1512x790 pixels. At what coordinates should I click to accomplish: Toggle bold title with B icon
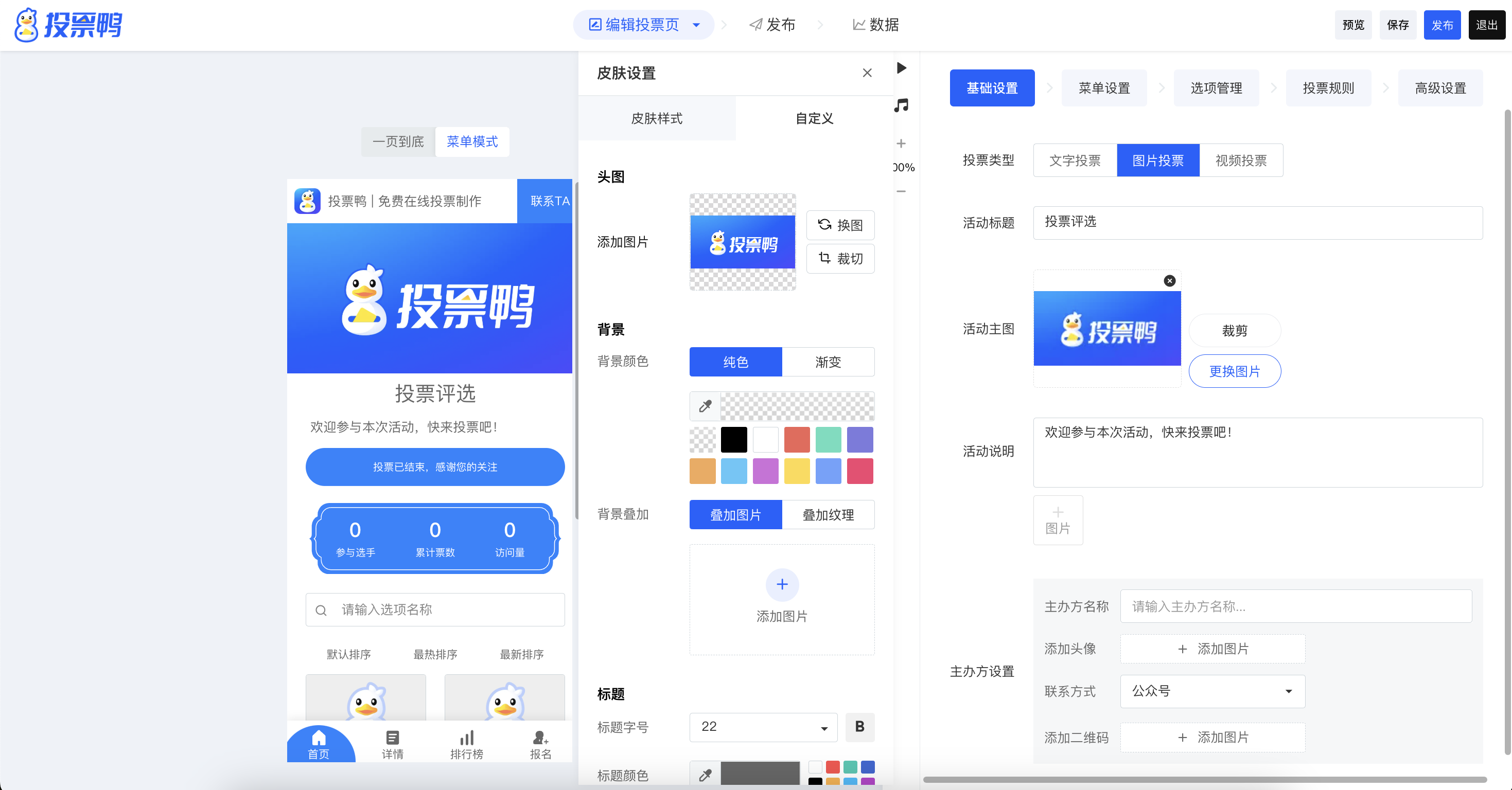[x=859, y=727]
